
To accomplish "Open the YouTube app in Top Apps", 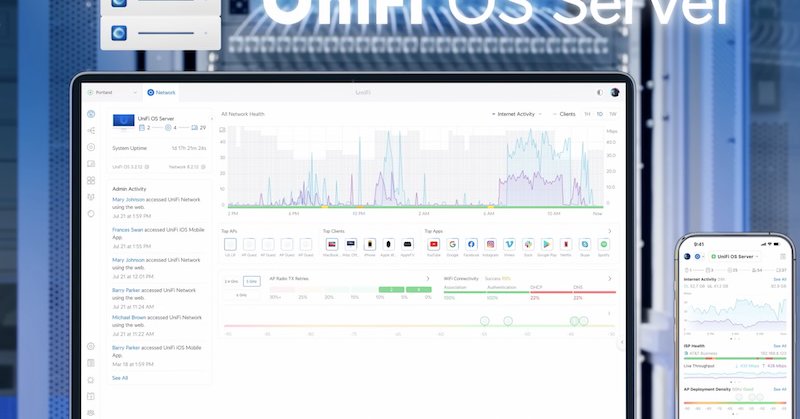I will click(x=433, y=244).
